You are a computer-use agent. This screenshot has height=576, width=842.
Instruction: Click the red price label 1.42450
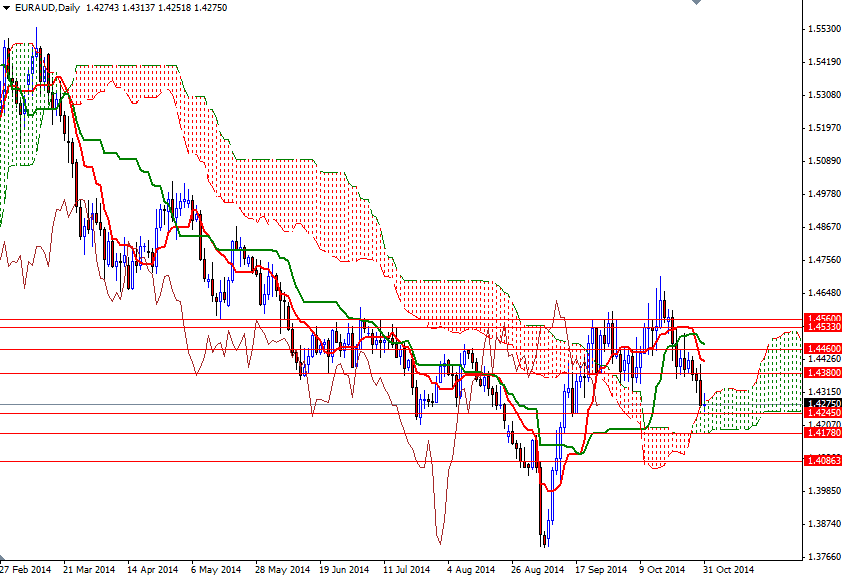pos(822,415)
